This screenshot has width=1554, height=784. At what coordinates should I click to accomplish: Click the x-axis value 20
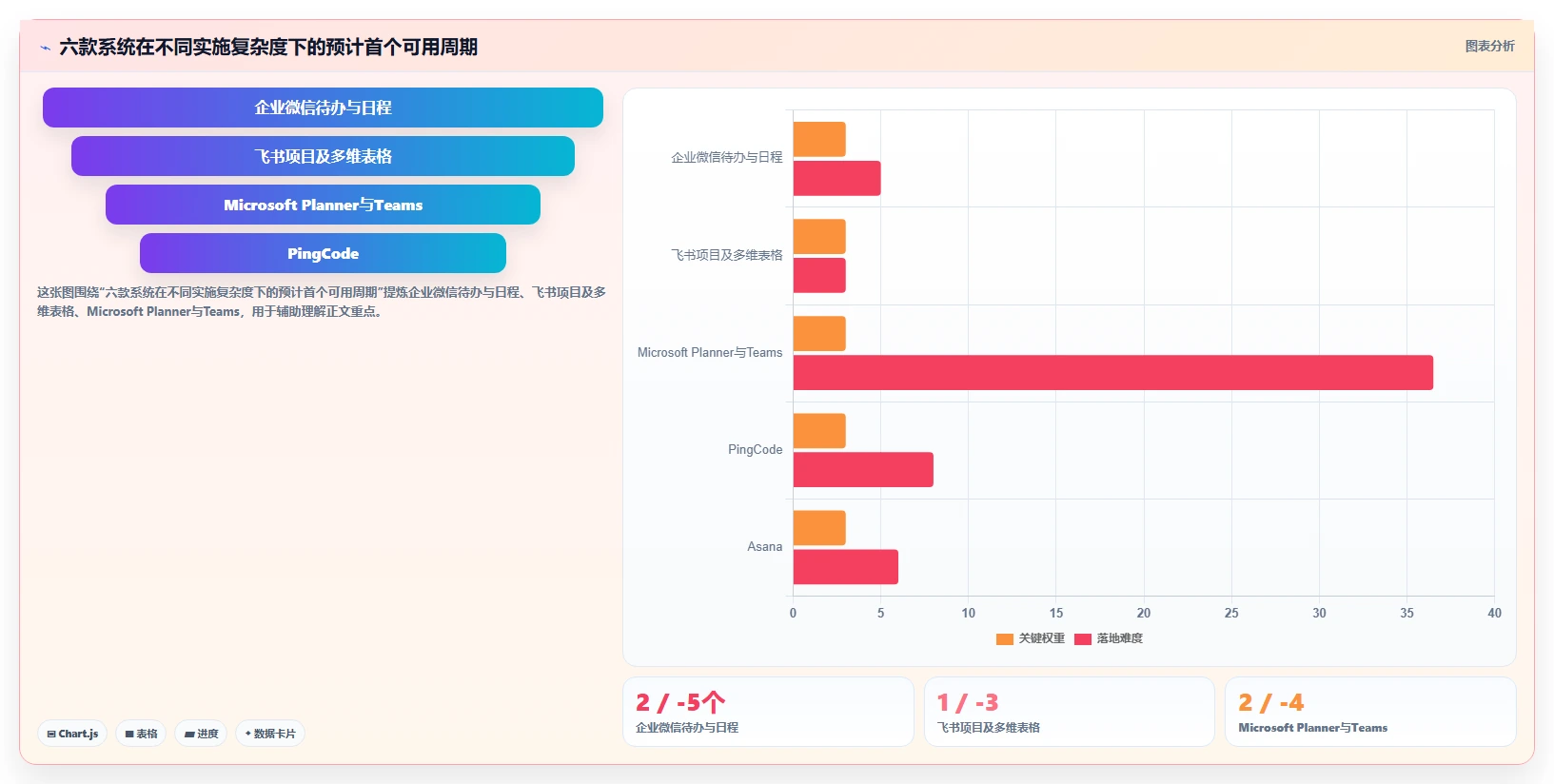pos(1144,614)
